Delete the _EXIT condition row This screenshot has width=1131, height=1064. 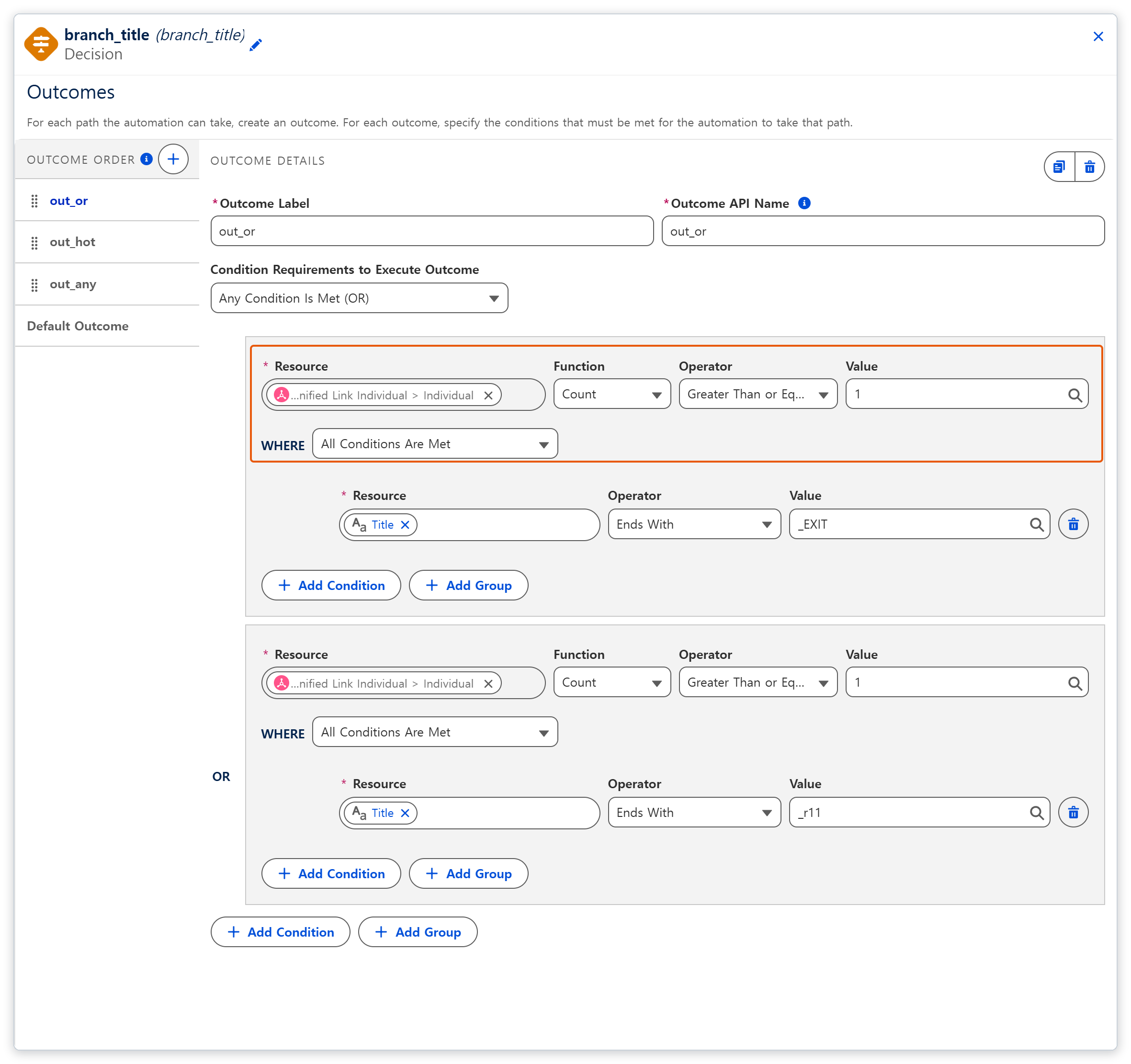pyautogui.click(x=1073, y=524)
